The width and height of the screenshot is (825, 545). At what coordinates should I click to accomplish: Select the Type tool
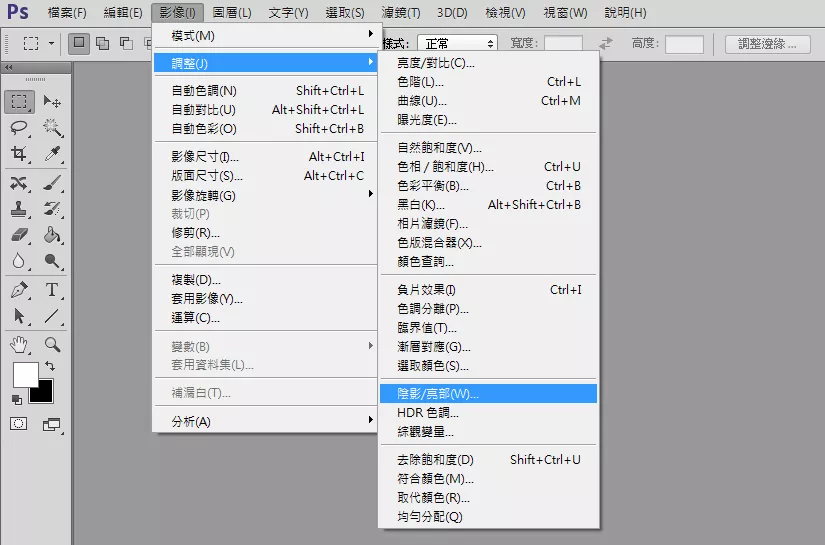52,290
